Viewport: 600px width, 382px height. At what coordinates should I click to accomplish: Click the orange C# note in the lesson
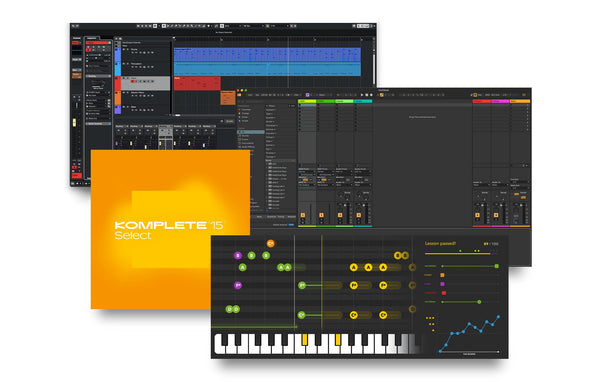[x=271, y=243]
